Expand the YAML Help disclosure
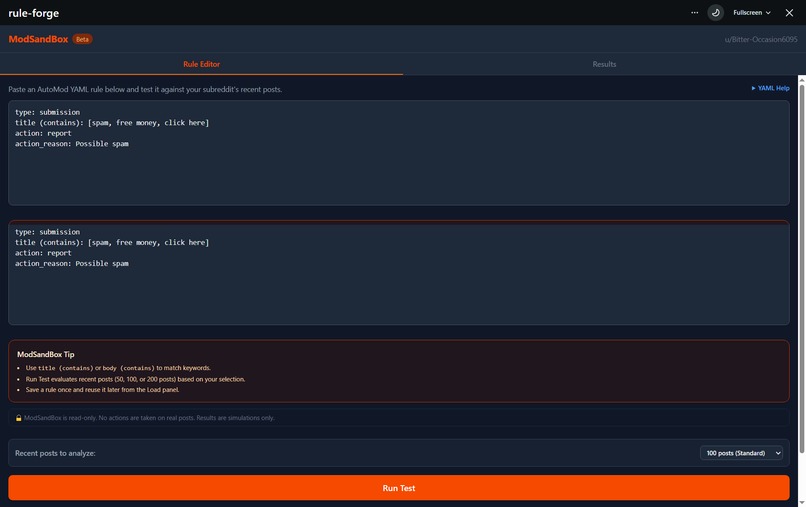The width and height of the screenshot is (806, 507). click(x=770, y=88)
